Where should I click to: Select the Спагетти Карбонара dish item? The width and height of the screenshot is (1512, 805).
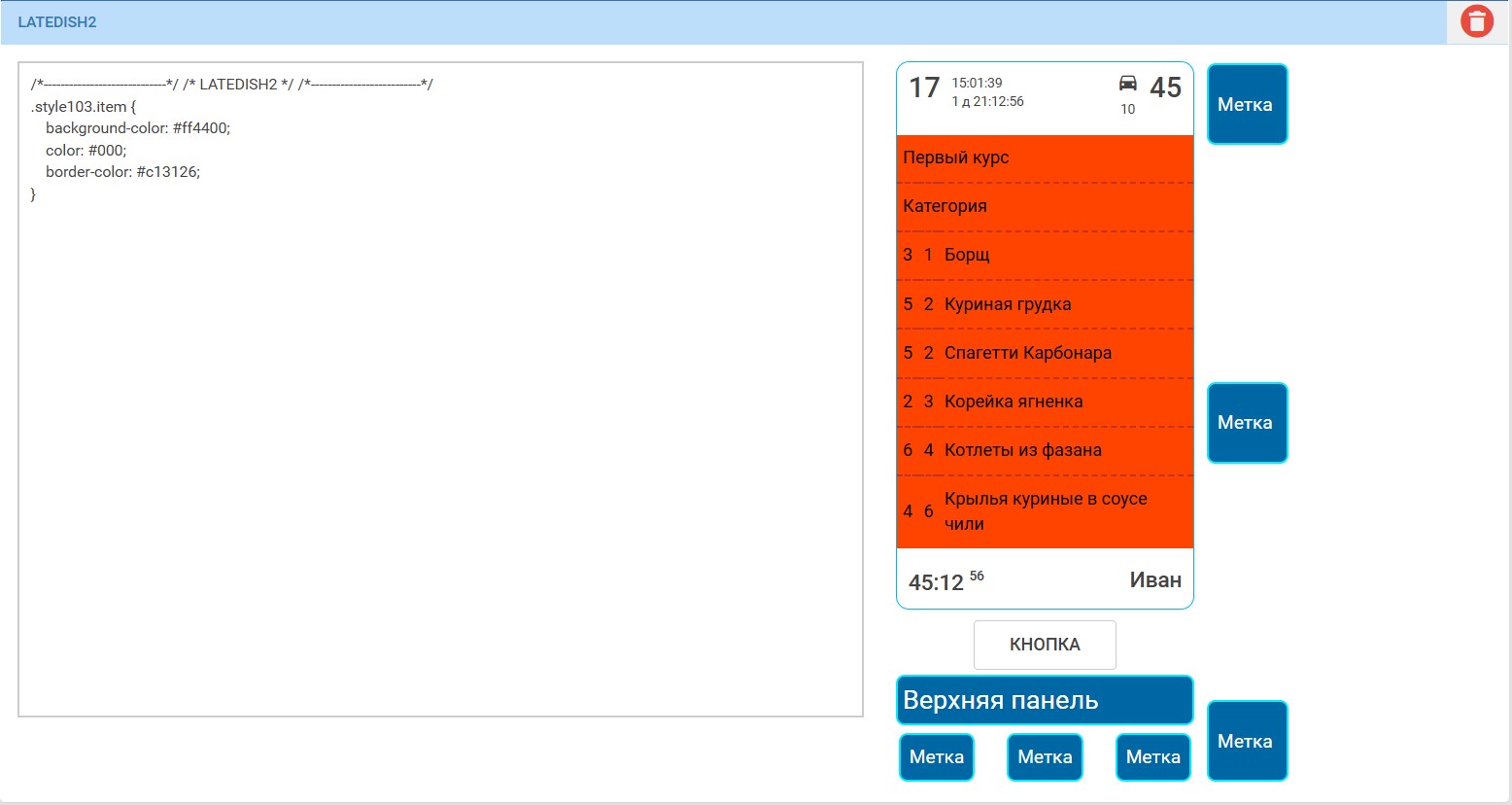pos(1044,353)
